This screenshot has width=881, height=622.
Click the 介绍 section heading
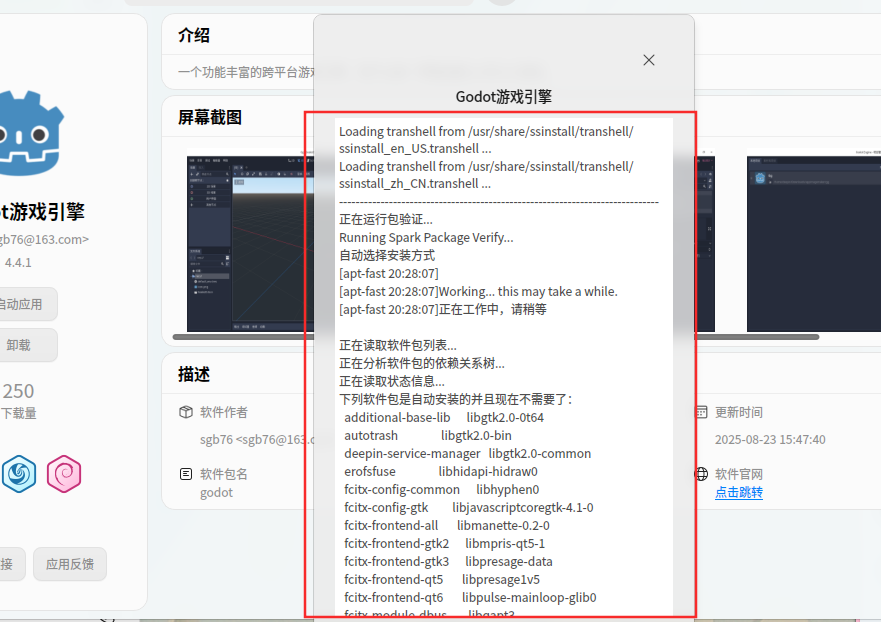194,35
